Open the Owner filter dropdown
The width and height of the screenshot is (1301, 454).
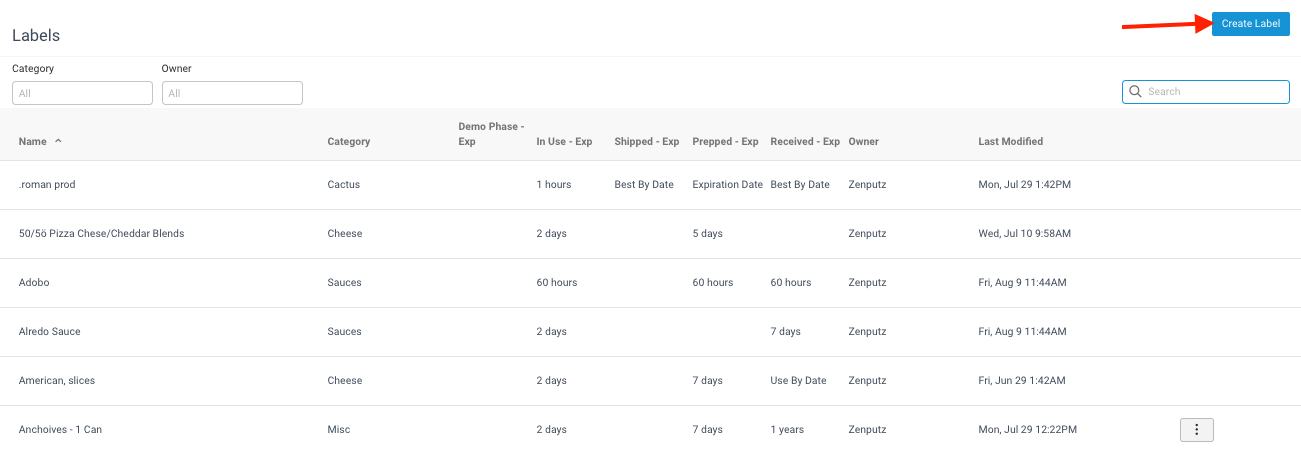[x=232, y=93]
